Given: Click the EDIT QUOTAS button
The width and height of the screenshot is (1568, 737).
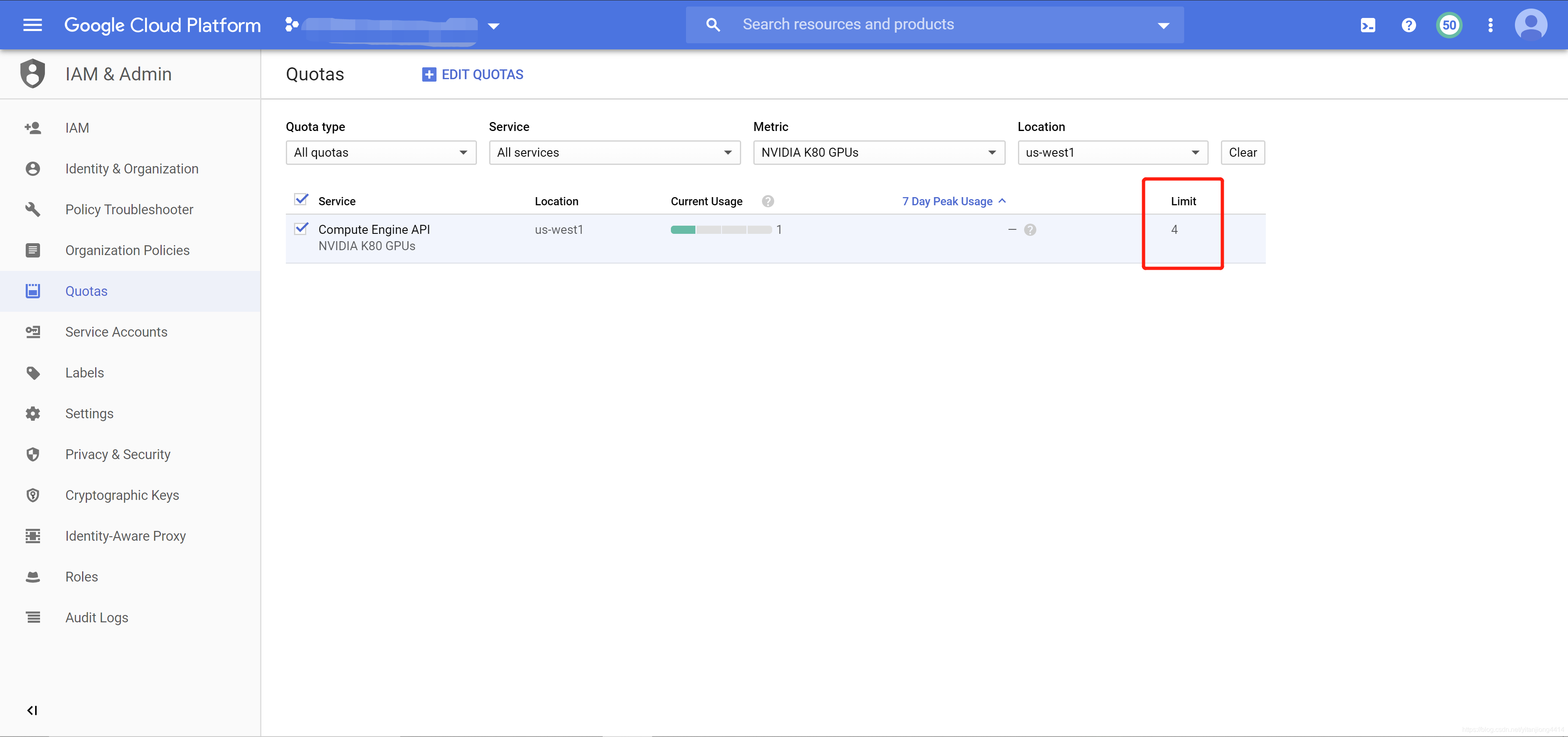Looking at the screenshot, I should point(472,74).
